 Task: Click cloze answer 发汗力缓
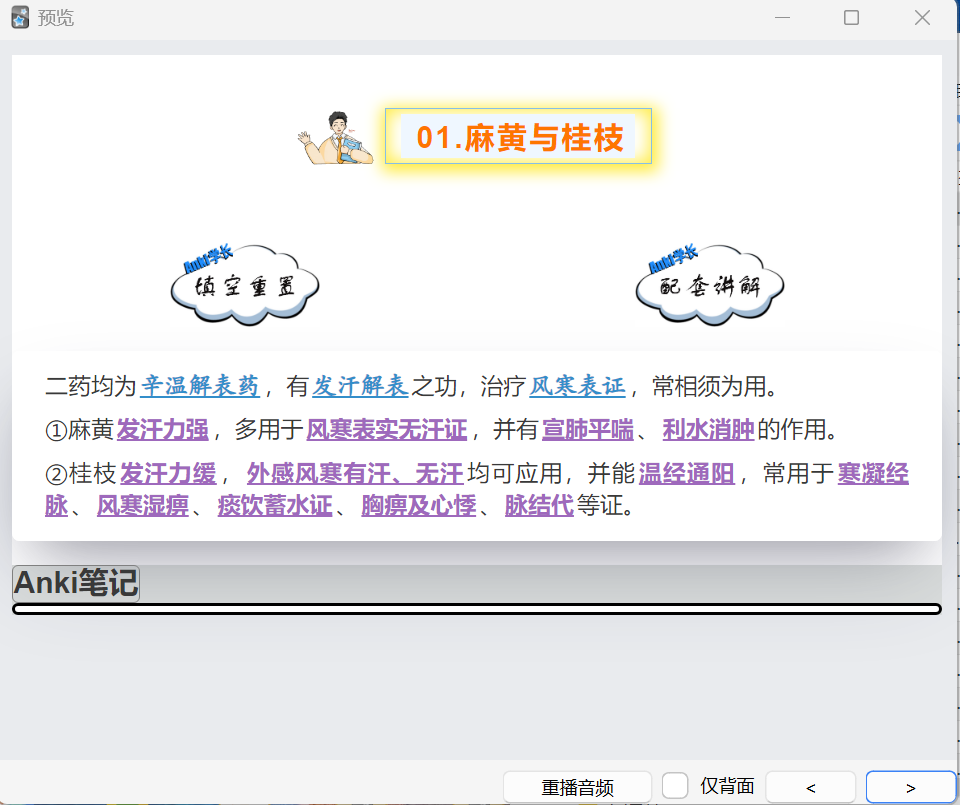168,474
